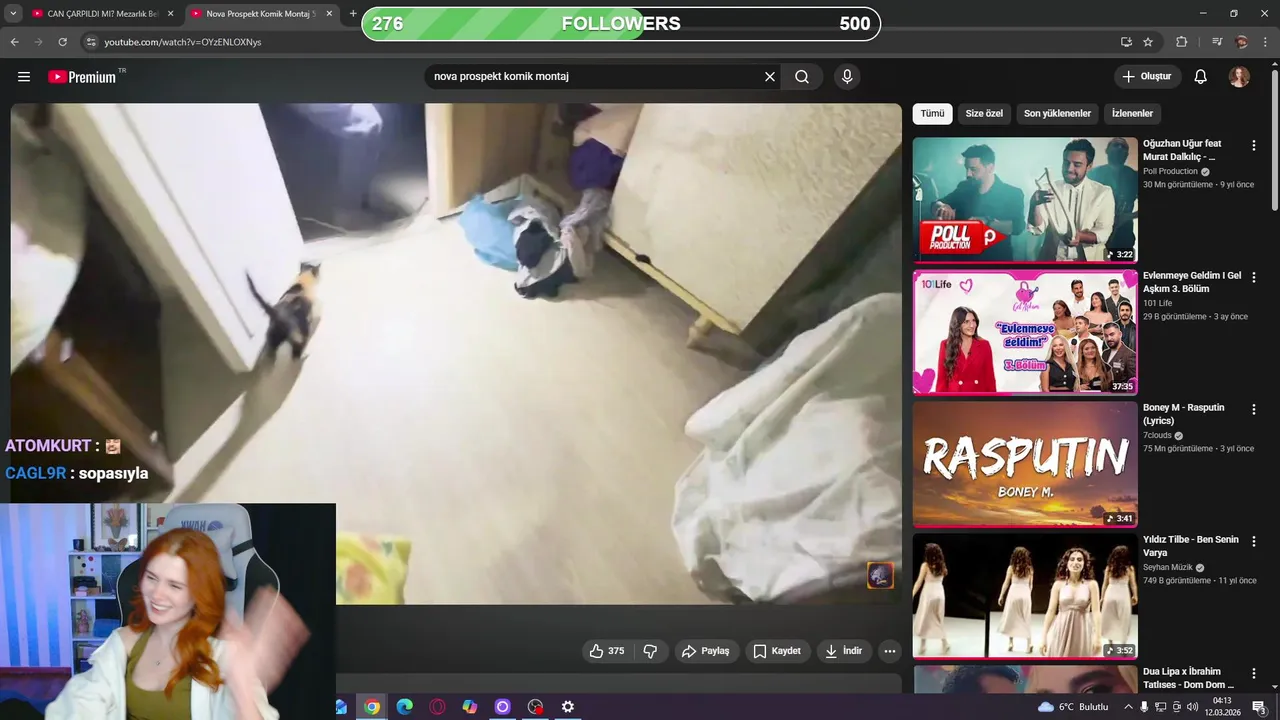Show hidden system tray icons chevron
The image size is (1280, 720).
coord(1129,707)
